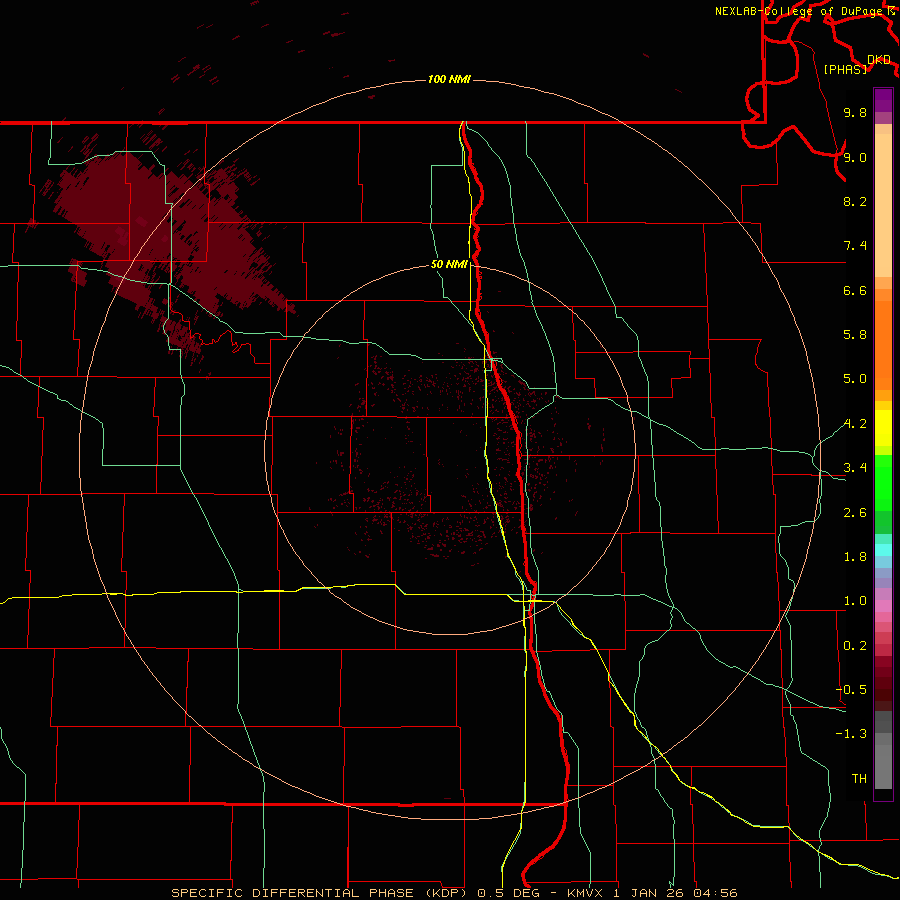Viewport: 900px width, 900px height.
Task: Click the 2.6 value on the scale
Action: (855, 513)
